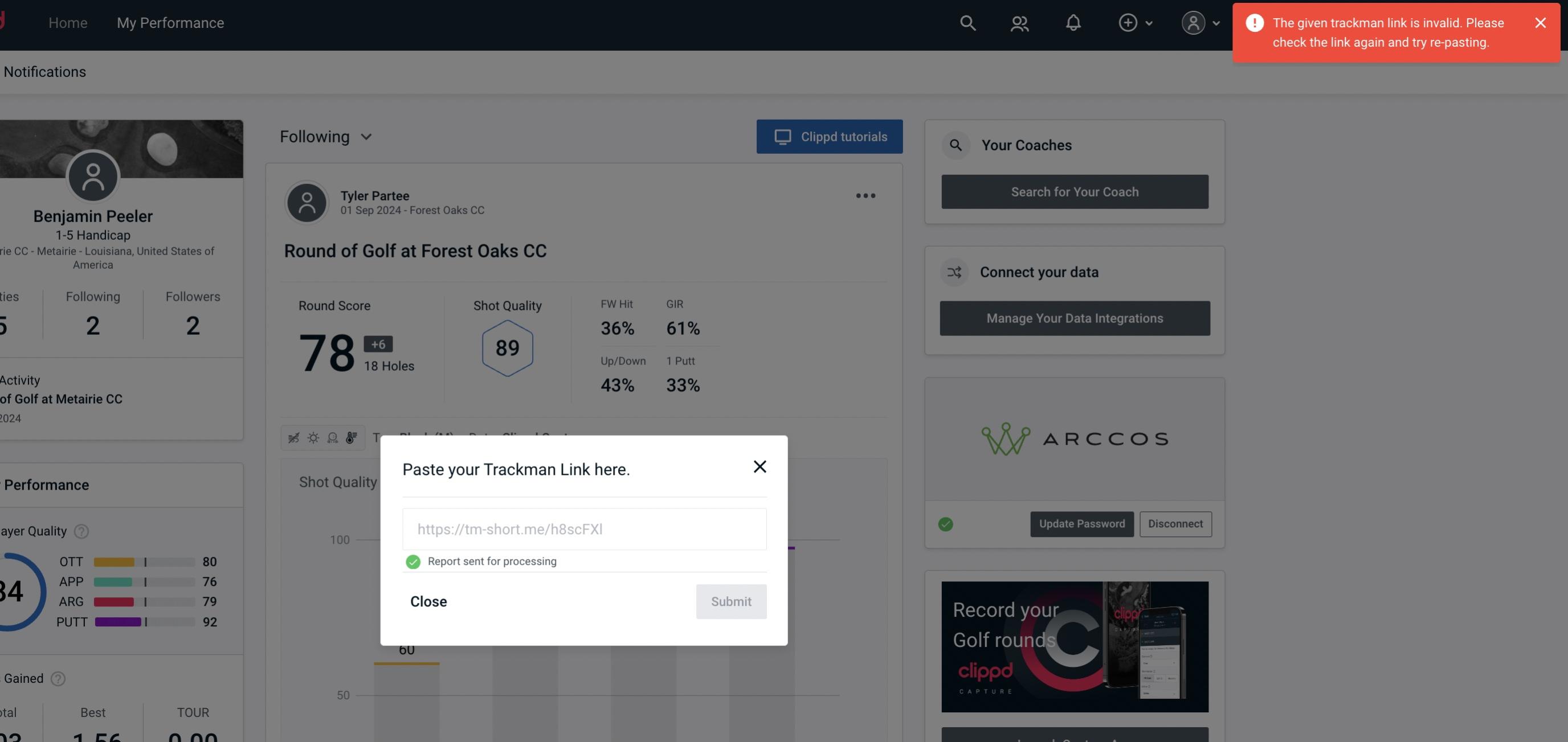Viewport: 1568px width, 742px height.
Task: Click Search for Your Coach button
Action: [x=1075, y=191]
